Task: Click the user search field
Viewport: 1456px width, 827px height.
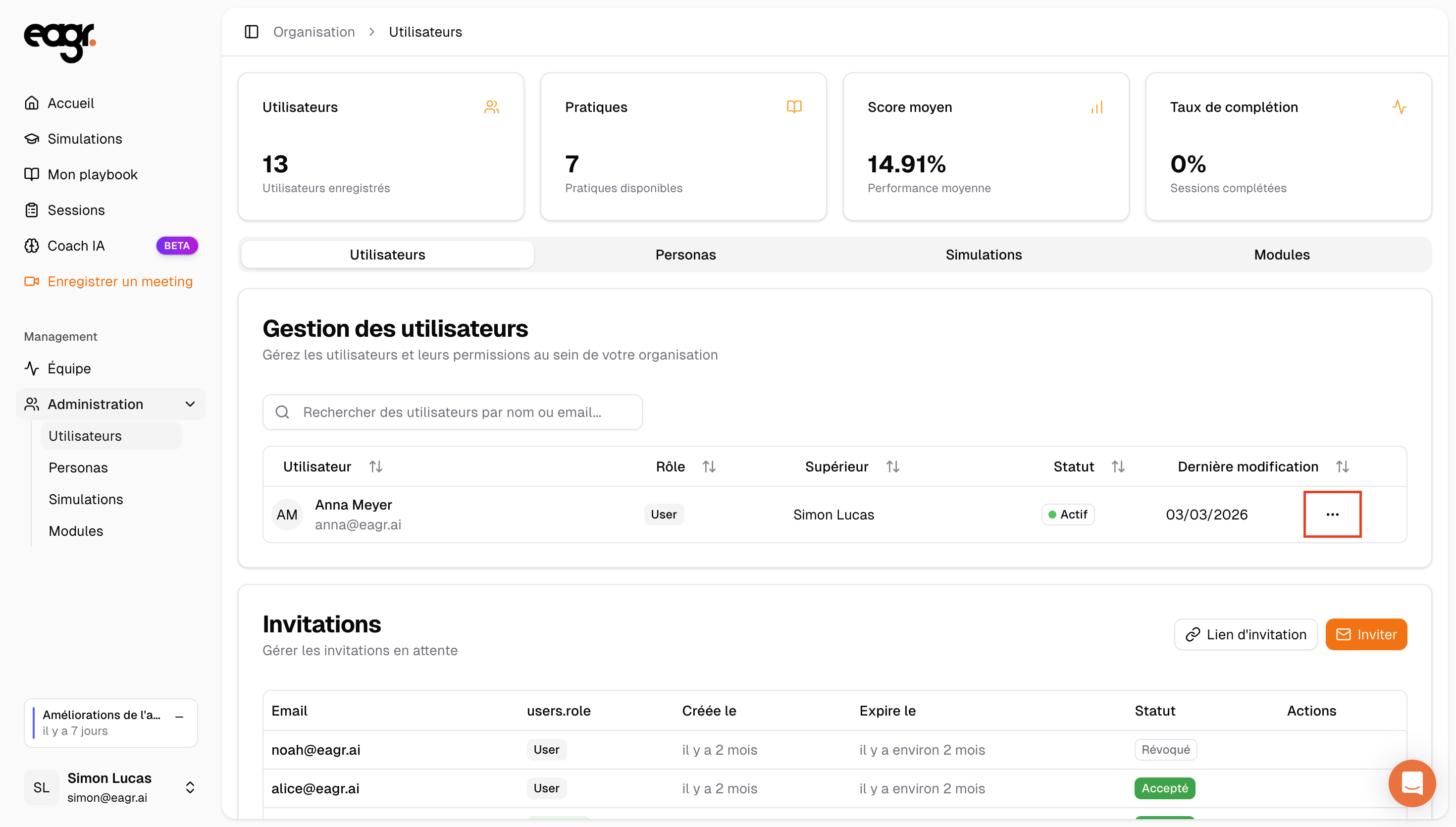Action: pyautogui.click(x=452, y=412)
